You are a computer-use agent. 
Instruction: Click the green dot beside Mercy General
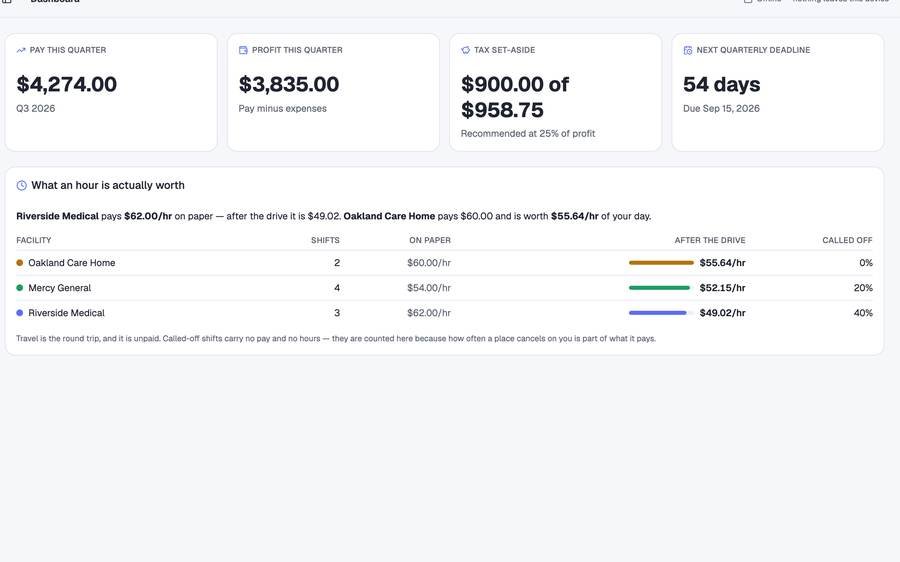coord(20,288)
